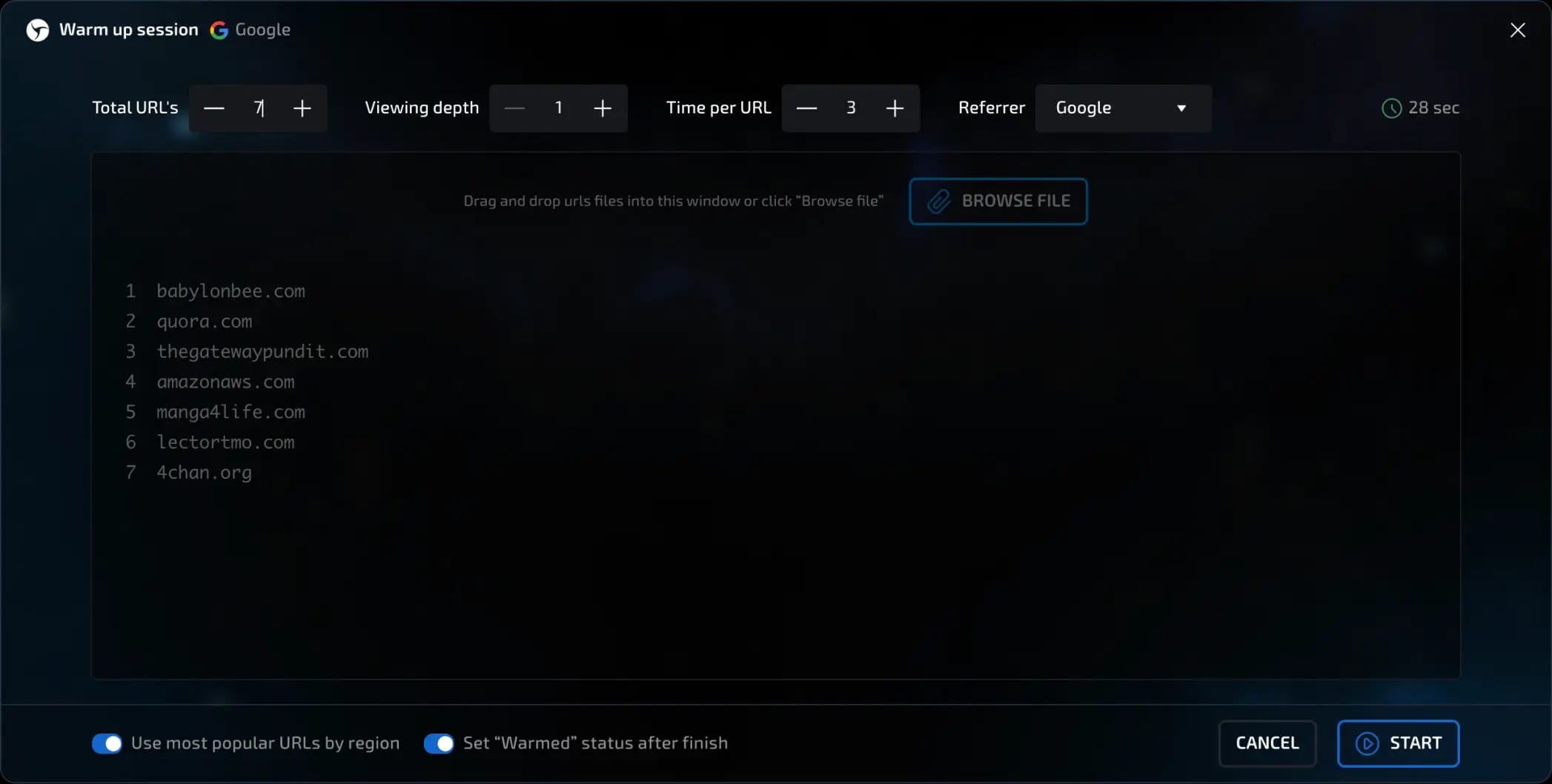1552x784 pixels.
Task: Close the Warm up session dialog
Action: tap(1517, 30)
